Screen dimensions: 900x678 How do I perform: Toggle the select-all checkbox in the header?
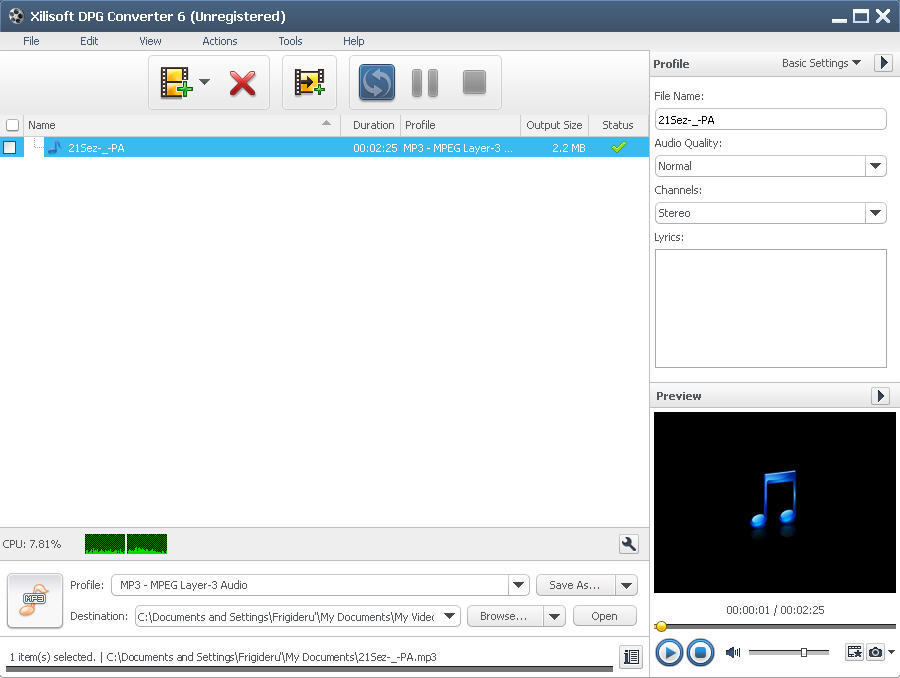click(12, 125)
